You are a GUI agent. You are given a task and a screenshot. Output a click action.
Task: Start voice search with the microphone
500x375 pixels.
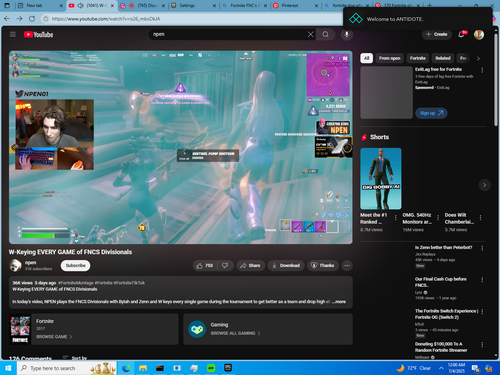347,34
